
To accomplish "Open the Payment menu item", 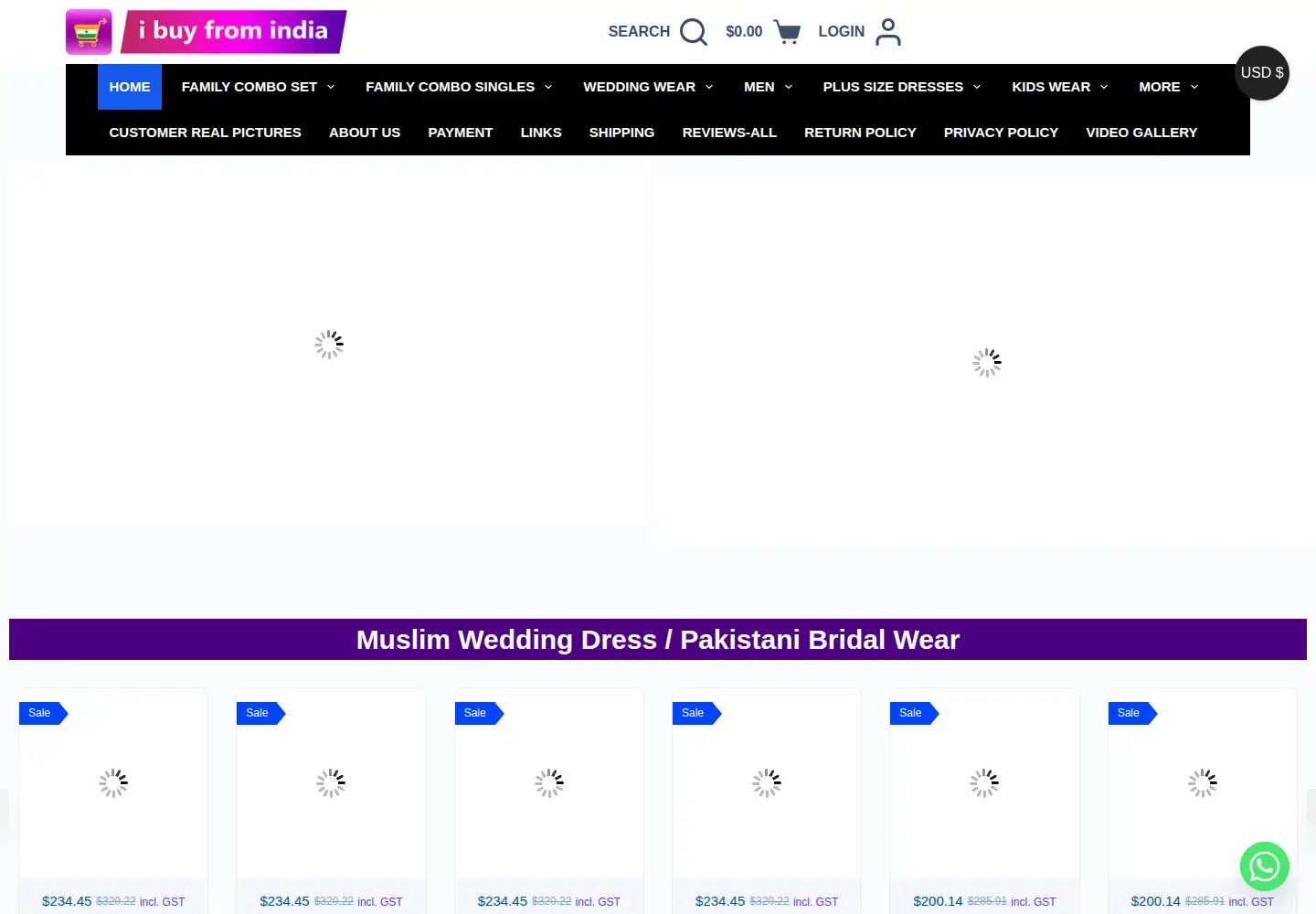I will click(x=461, y=133).
